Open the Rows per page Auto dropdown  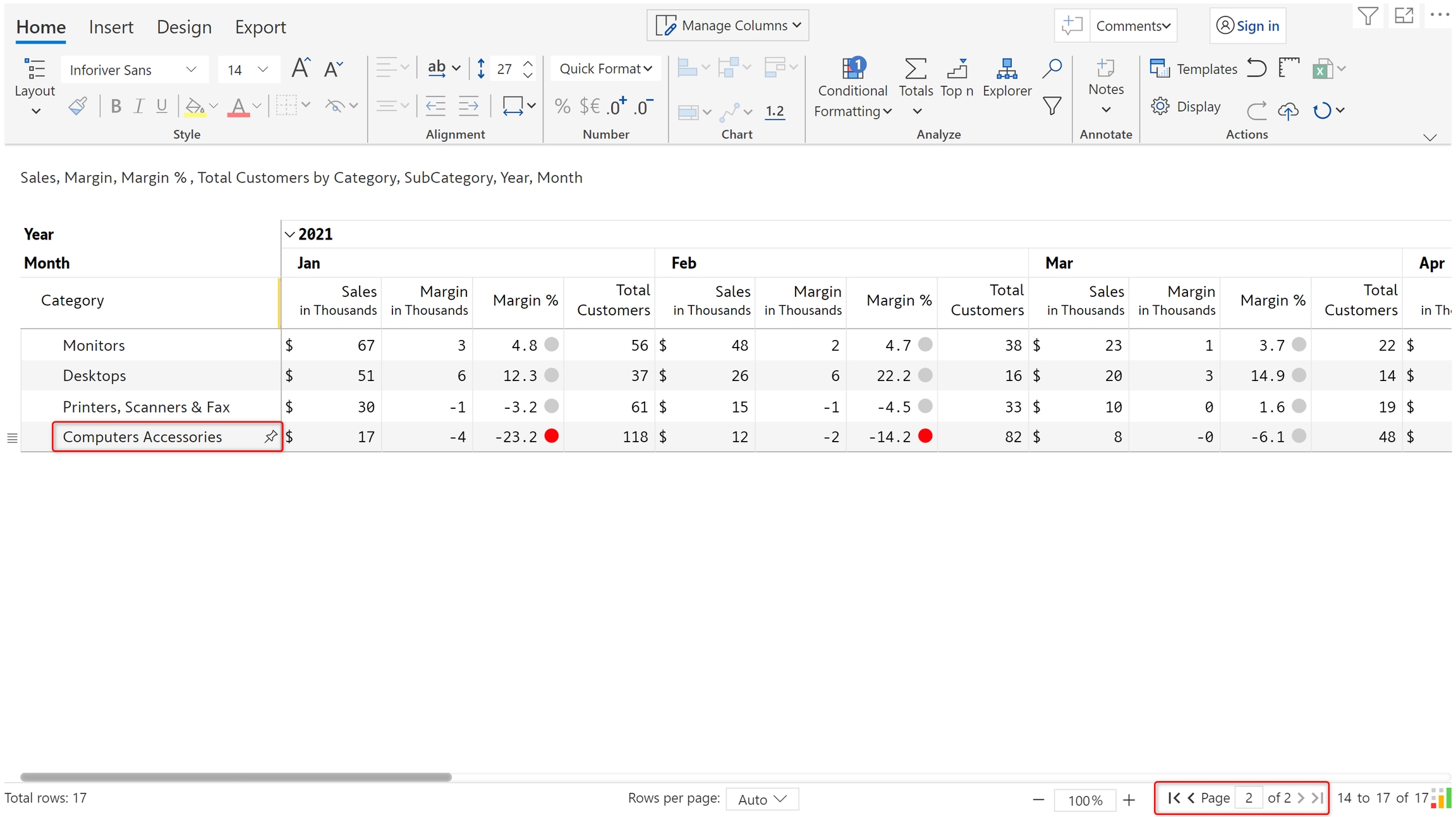point(761,799)
